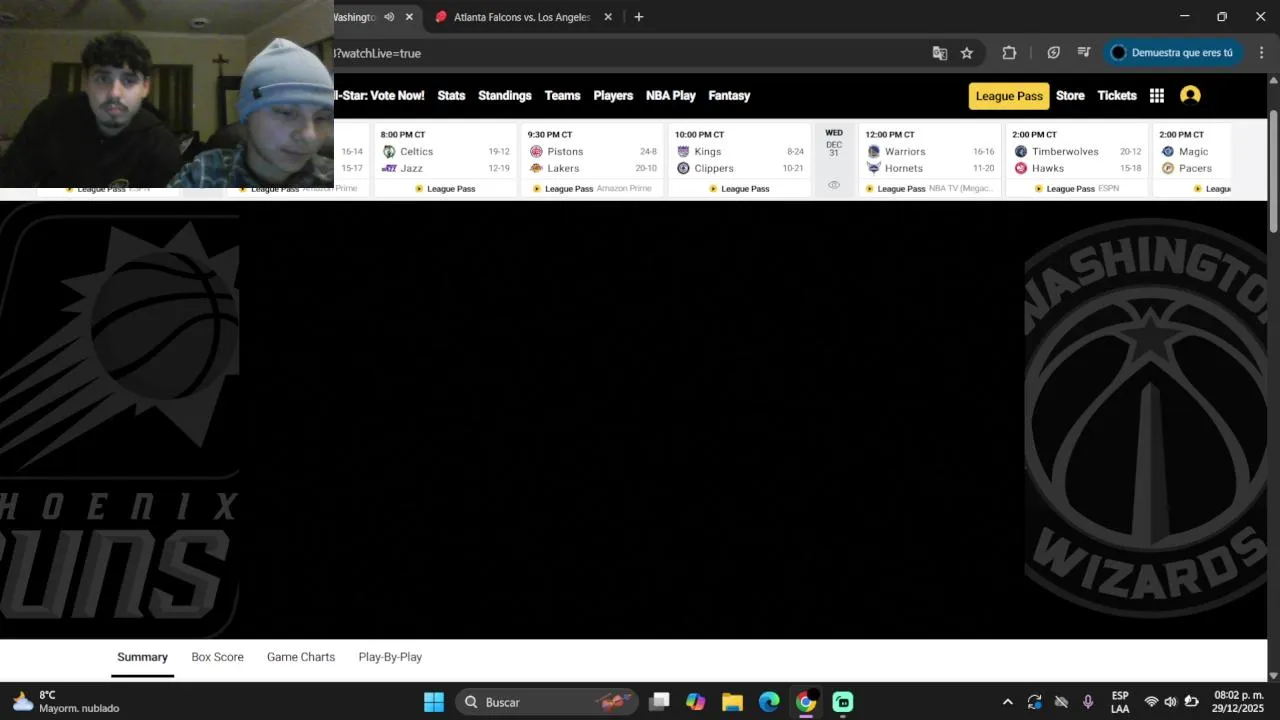This screenshot has width=1280, height=720.
Task: Open the Tickets link
Action: 1117,96
